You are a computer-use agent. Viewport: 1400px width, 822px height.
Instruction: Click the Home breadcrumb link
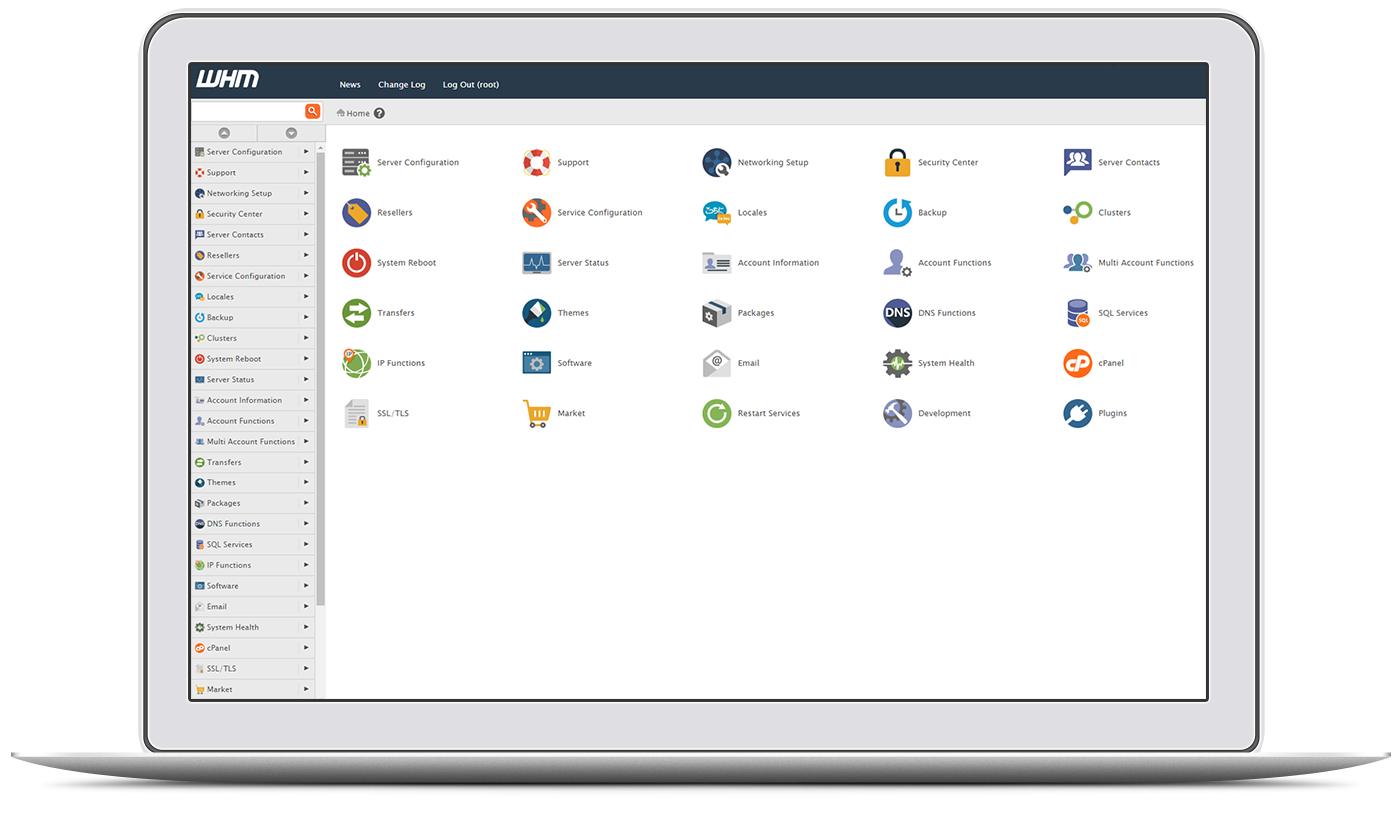tap(358, 113)
